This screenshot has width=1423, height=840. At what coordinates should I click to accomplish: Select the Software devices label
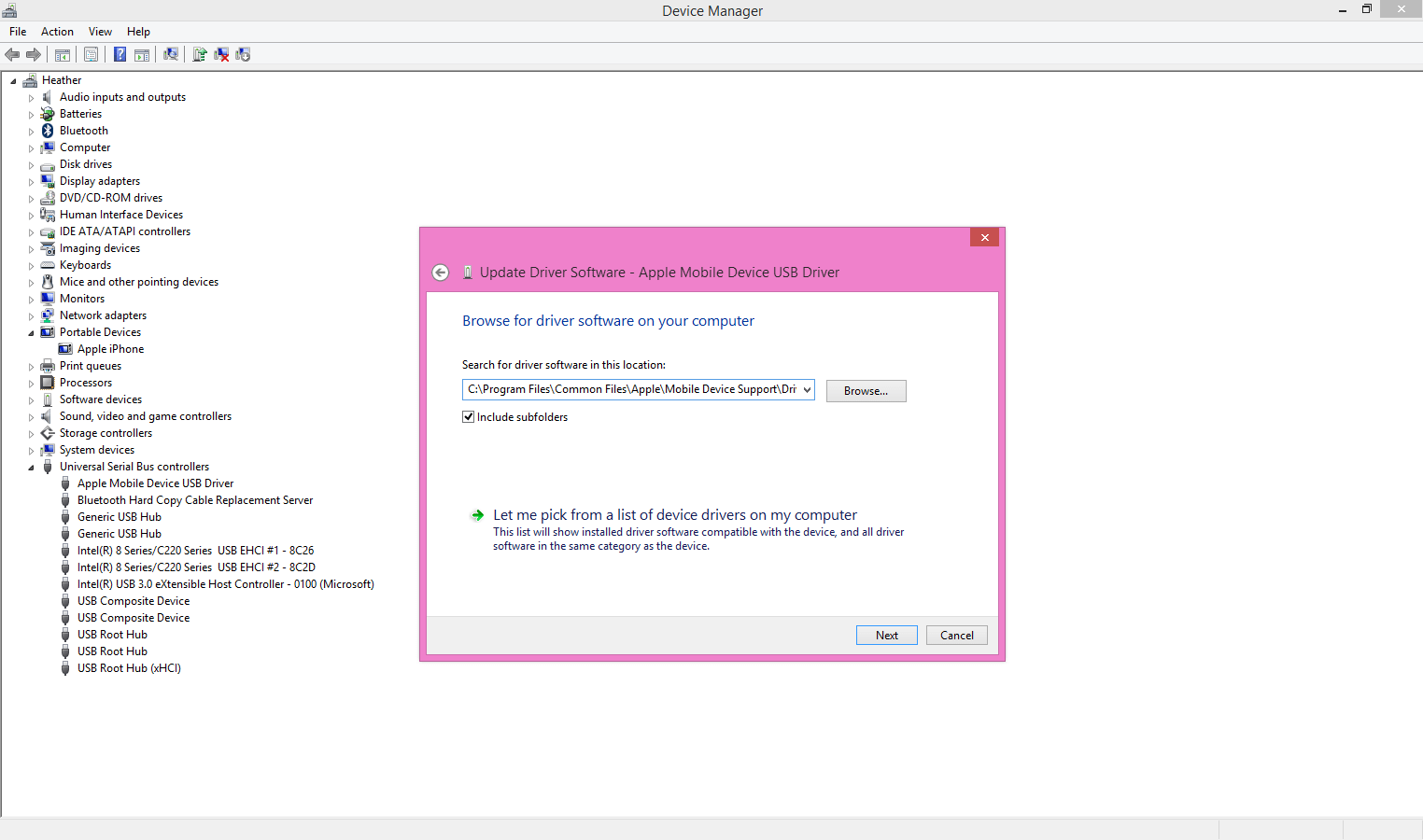pyautogui.click(x=101, y=399)
